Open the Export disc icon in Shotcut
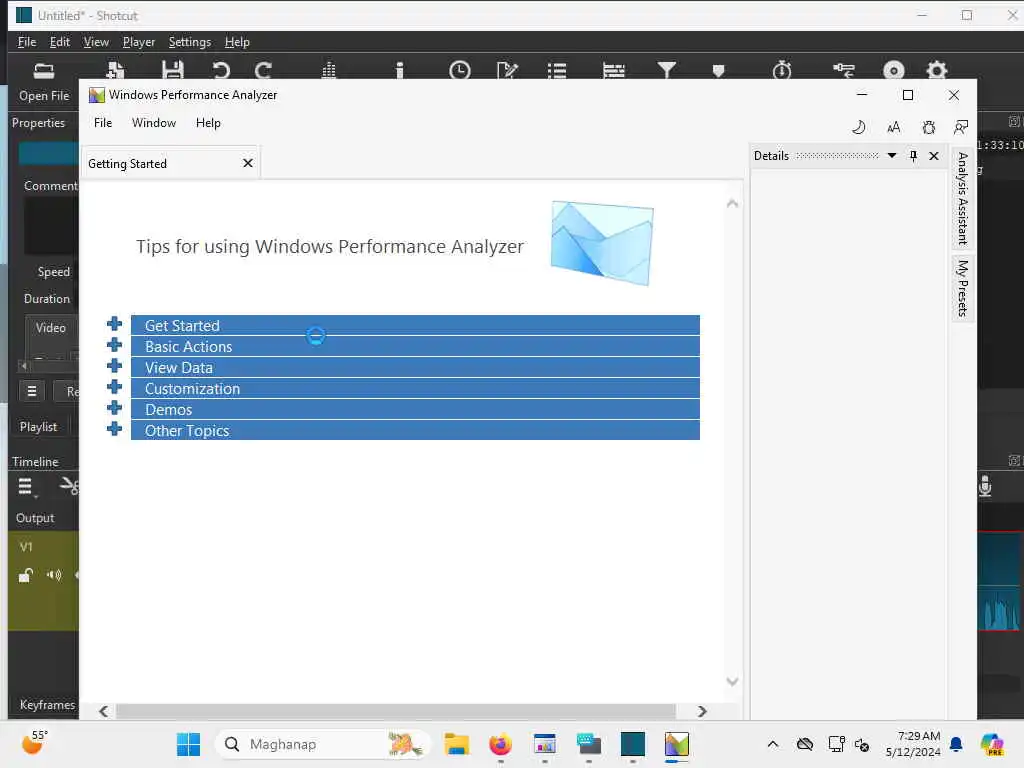This screenshot has height=768, width=1024. [894, 70]
